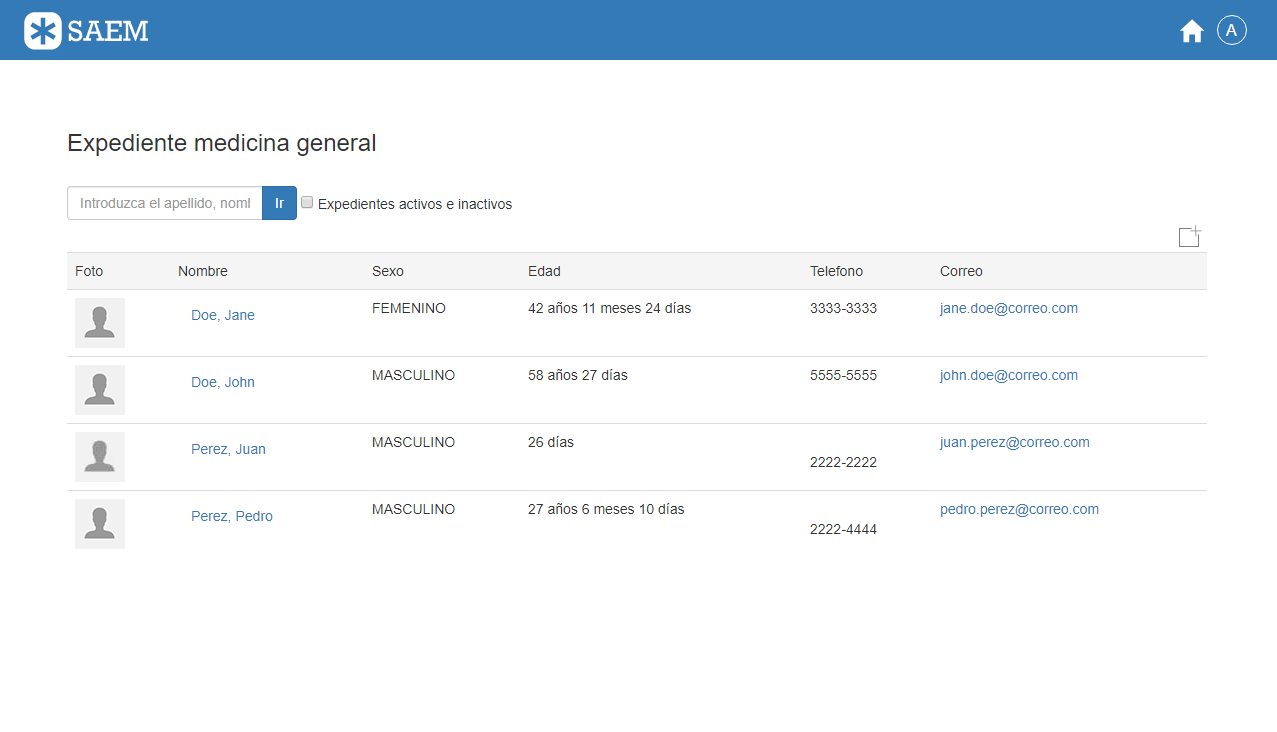Select phone number 2222-4444
The height and width of the screenshot is (732, 1277).
click(x=843, y=529)
